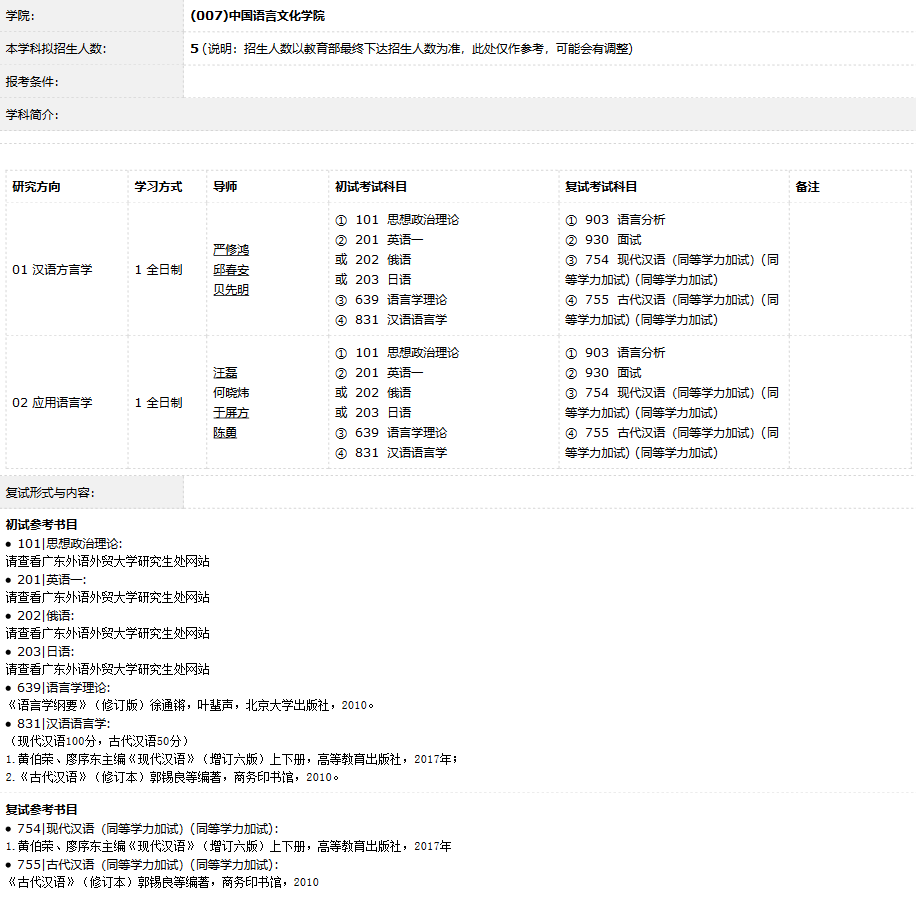Viewport: 916px width, 897px height.
Task: Click the 报考条件 label
Action: click(x=32, y=82)
